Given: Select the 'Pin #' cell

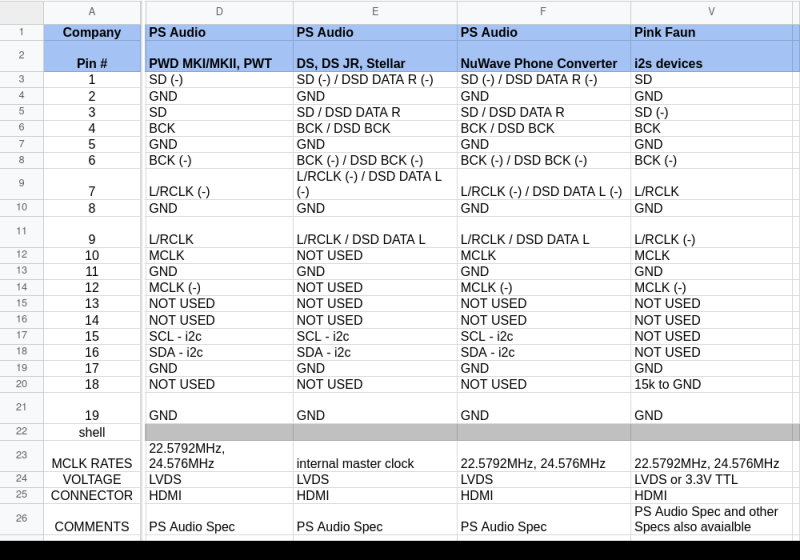Looking at the screenshot, I should [92, 63].
